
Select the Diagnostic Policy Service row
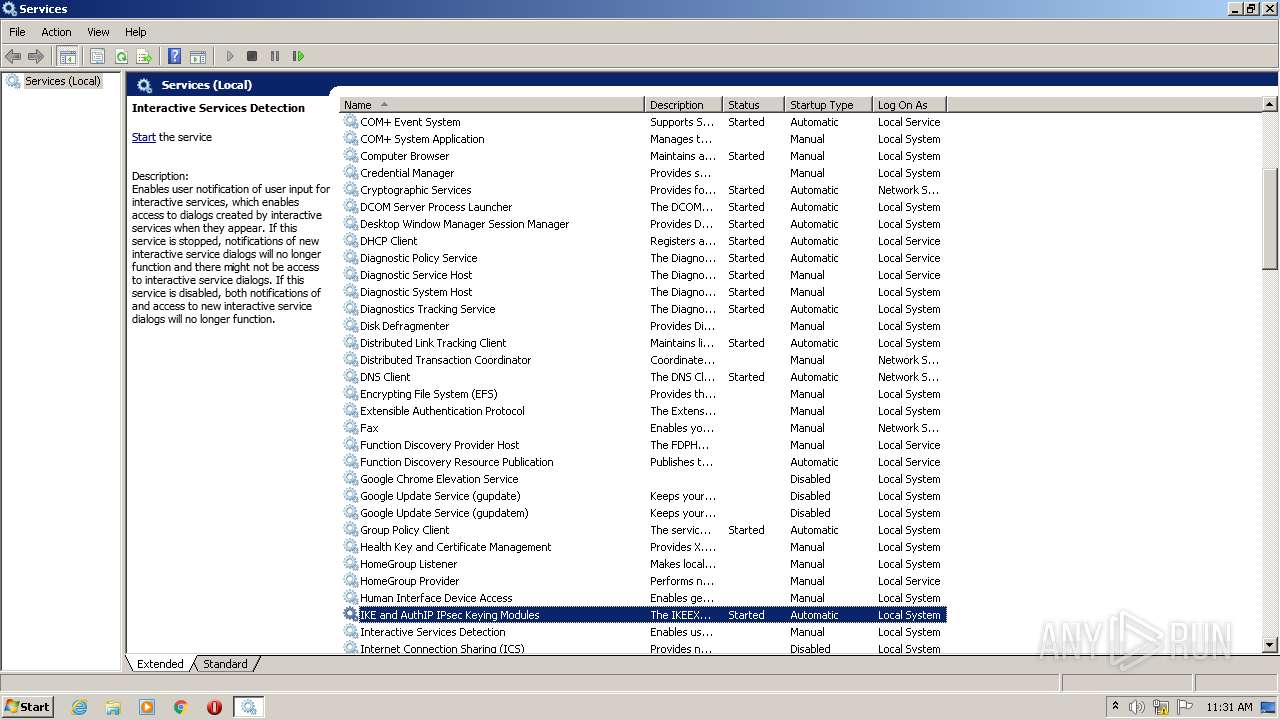(x=643, y=258)
